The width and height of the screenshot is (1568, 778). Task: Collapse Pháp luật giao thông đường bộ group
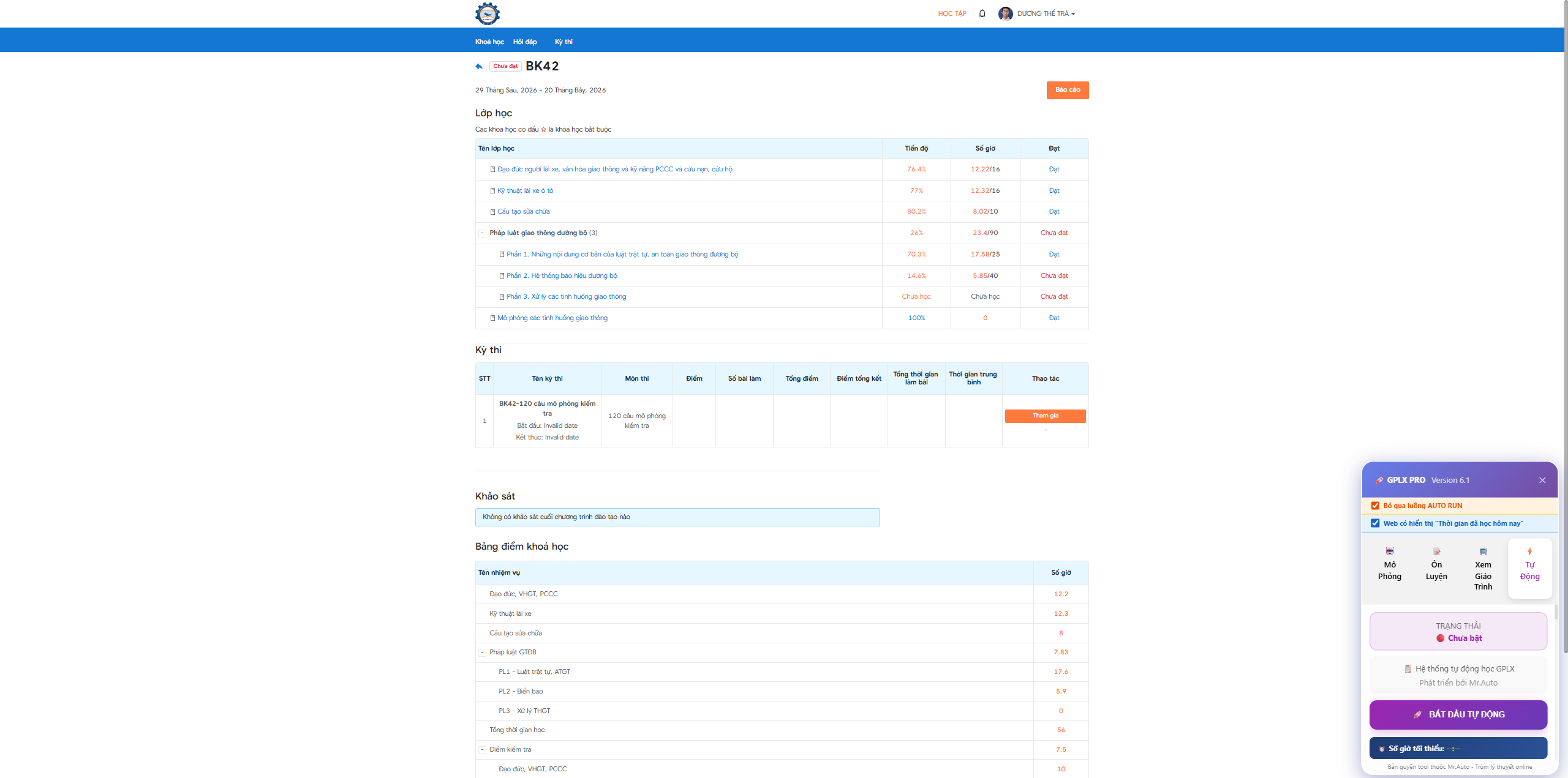[x=482, y=233]
